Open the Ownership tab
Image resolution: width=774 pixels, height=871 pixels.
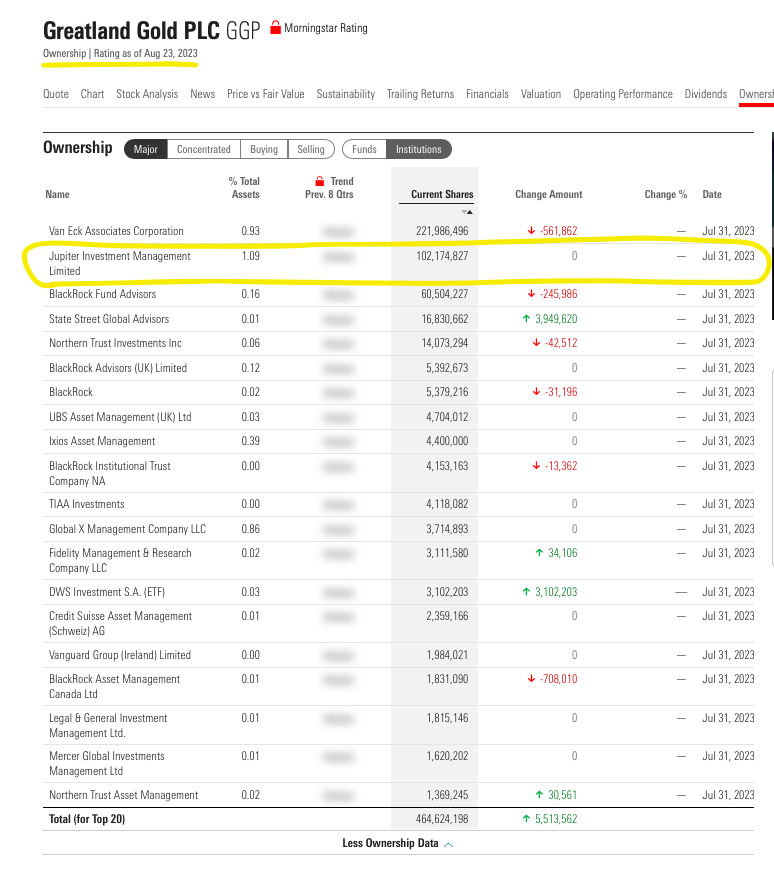tap(756, 94)
